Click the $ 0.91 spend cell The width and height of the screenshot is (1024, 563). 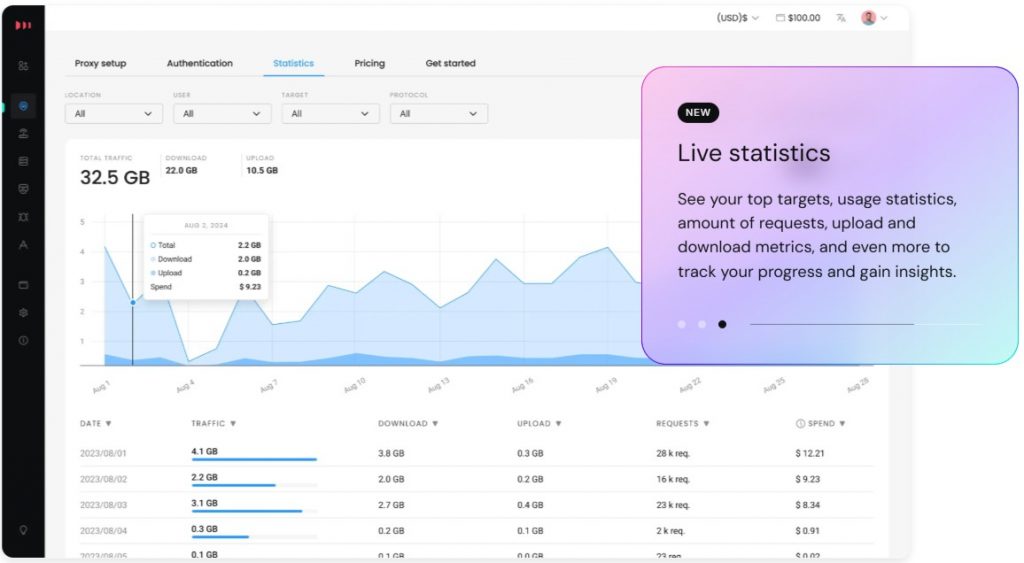[x=807, y=531]
